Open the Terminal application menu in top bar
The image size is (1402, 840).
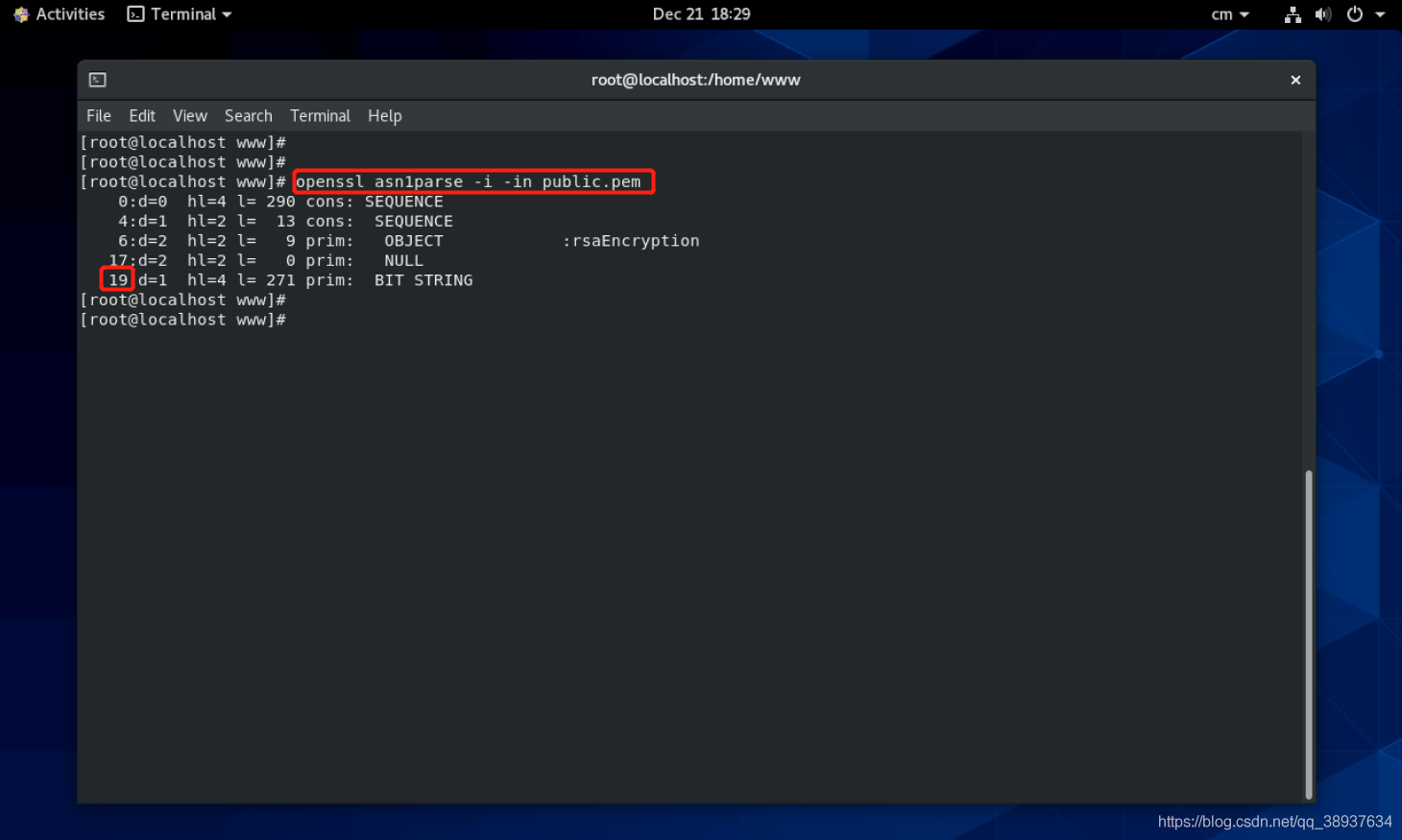180,14
